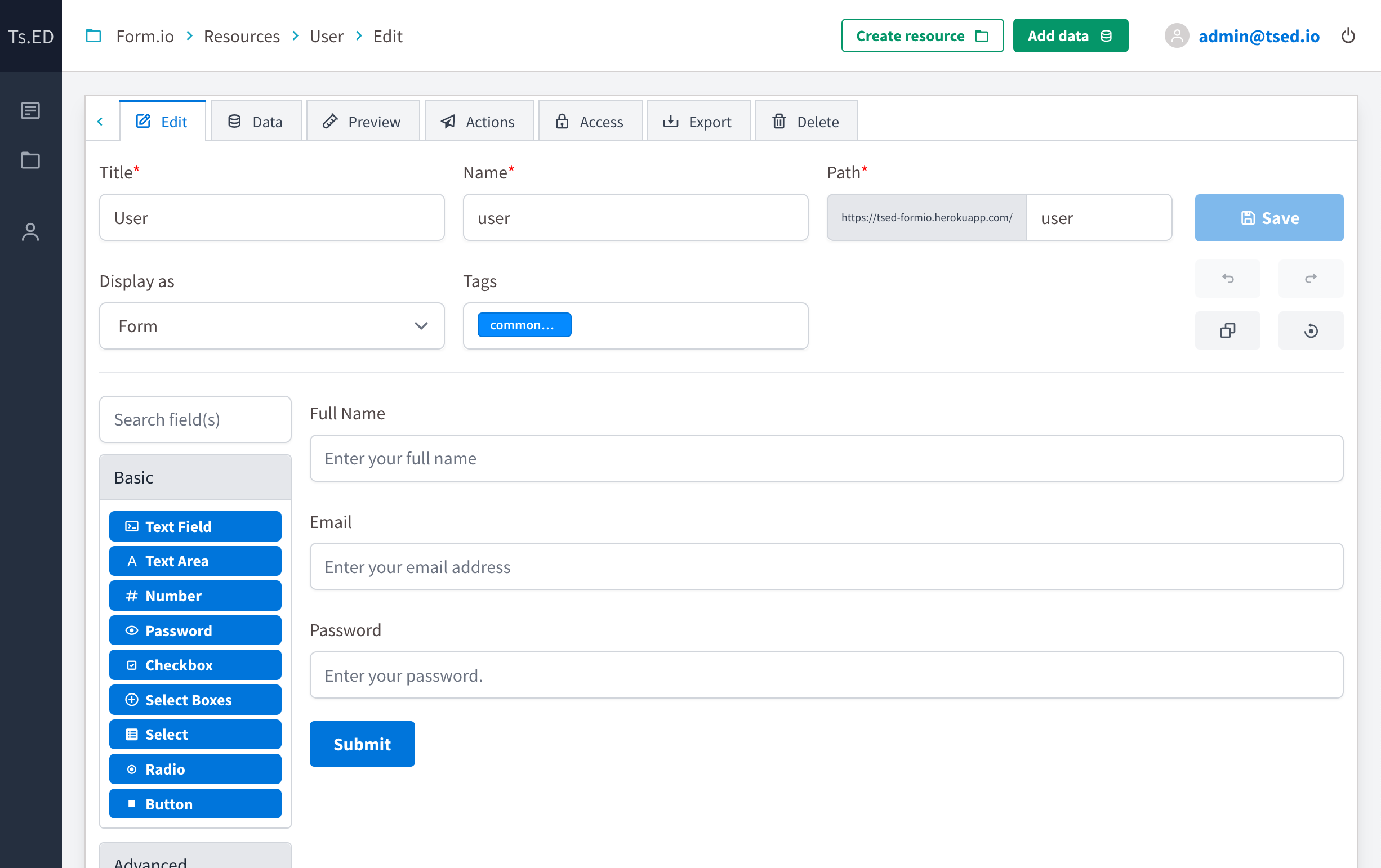The width and height of the screenshot is (1381, 868).
Task: Open the forms list from the sidebar
Action: click(30, 111)
